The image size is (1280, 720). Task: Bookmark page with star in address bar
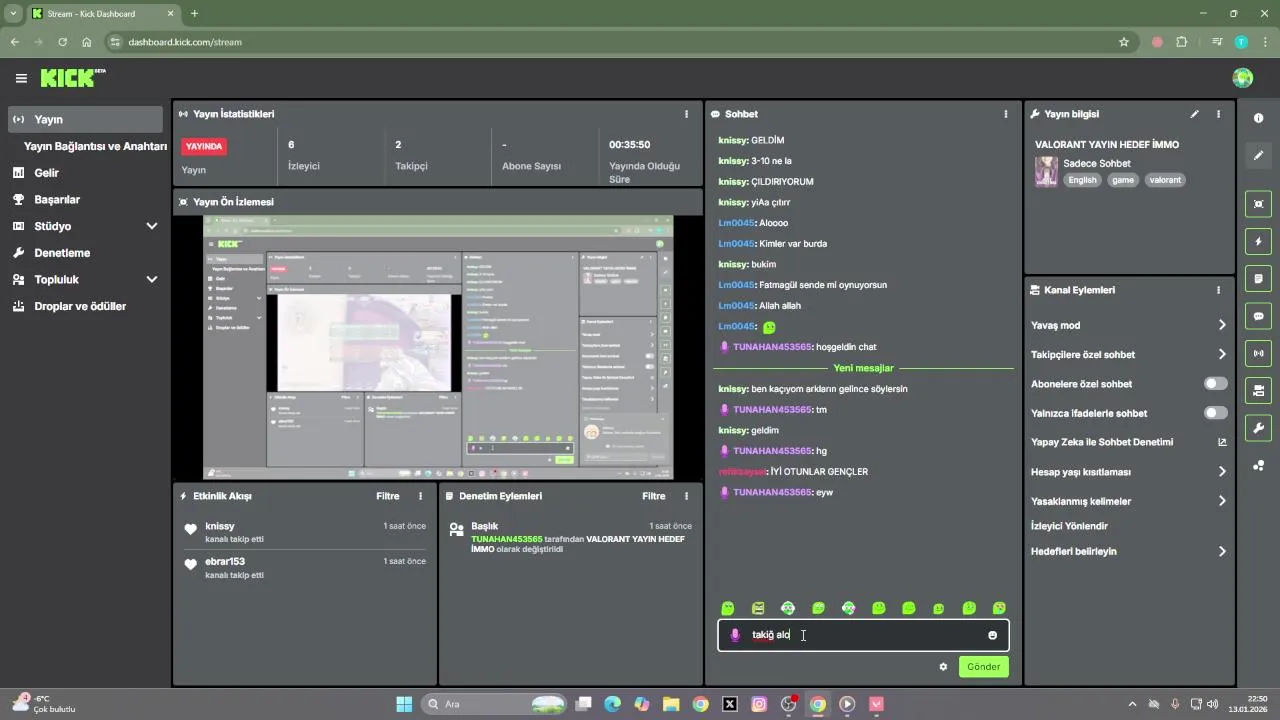1124,42
